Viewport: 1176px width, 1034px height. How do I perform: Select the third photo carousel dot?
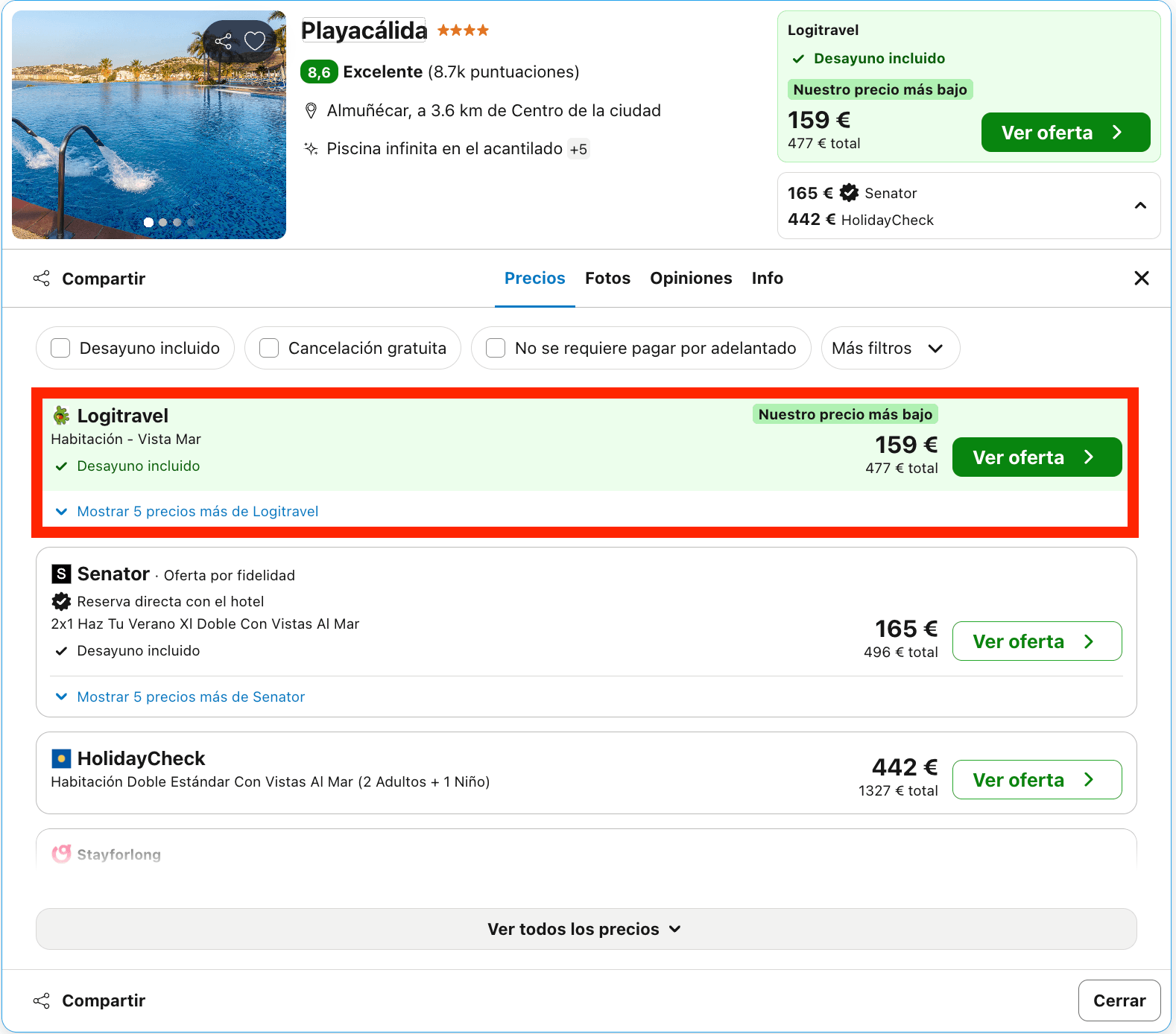[x=177, y=222]
